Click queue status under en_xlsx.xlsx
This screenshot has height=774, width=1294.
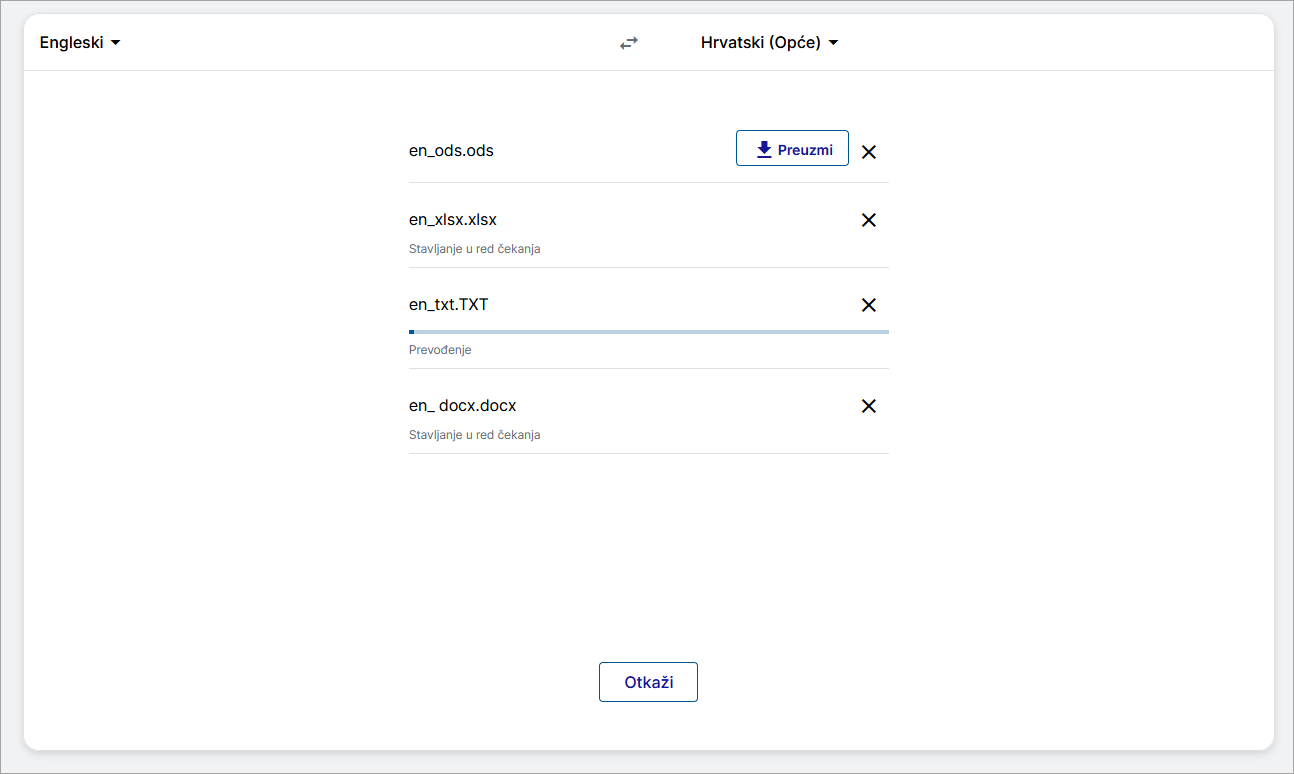(475, 249)
